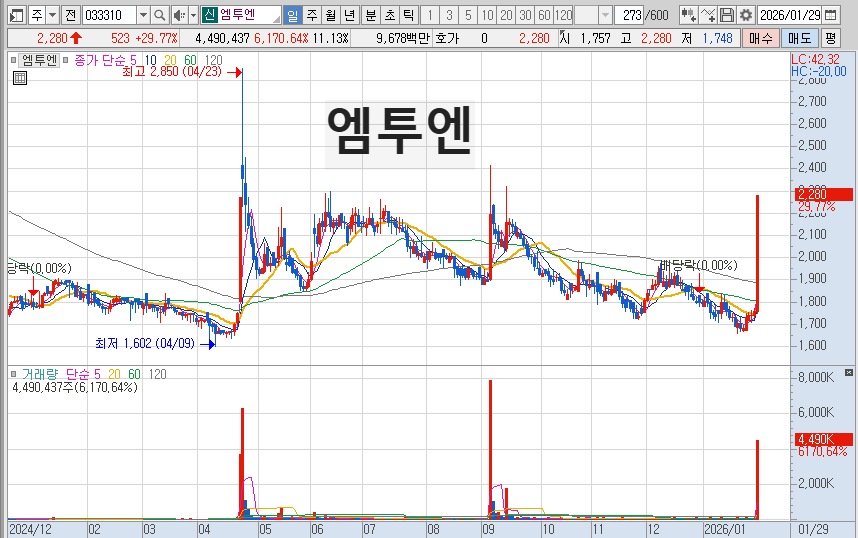
Task: Click the LC:42,32 label
Action: point(815,60)
